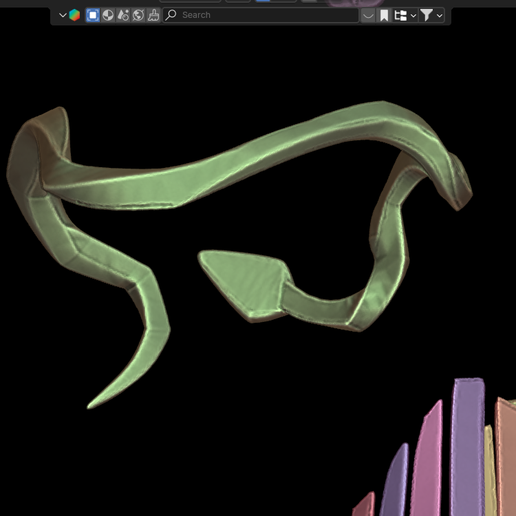Click the display mode tree icon

400,15
